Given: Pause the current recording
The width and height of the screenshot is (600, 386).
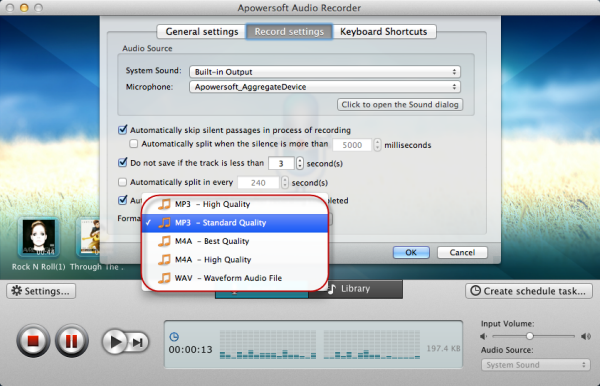Looking at the screenshot, I should pyautogui.click(x=72, y=340).
